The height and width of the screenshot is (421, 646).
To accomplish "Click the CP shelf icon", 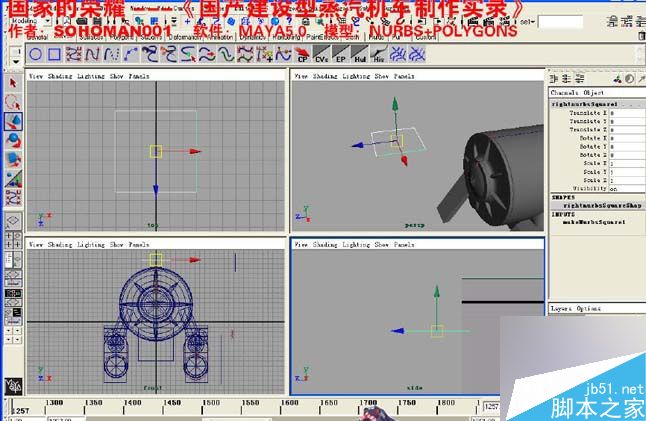I will pos(303,54).
